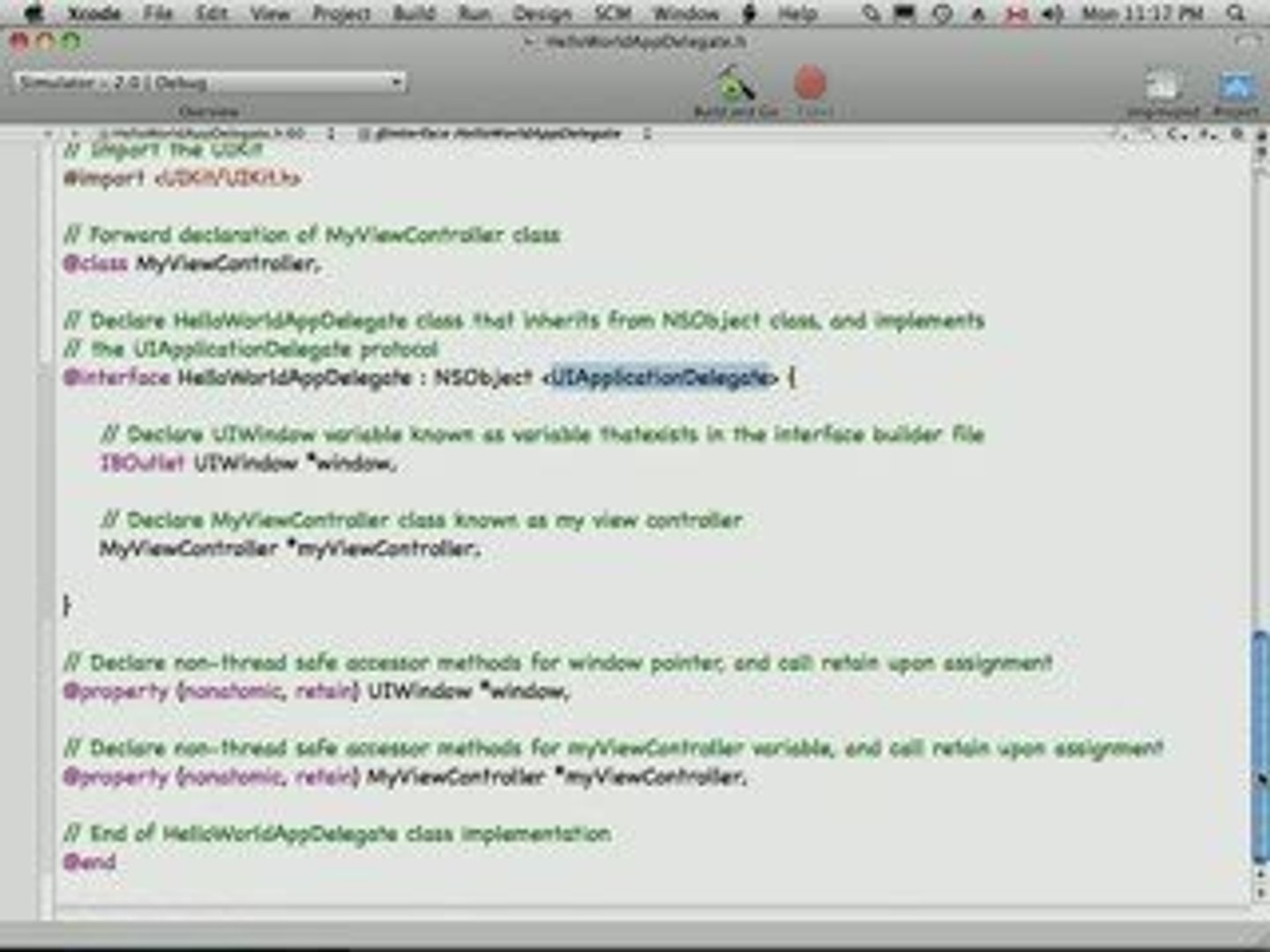Viewport: 1270px width, 952px height.
Task: Open the C class popup in the navigation bar
Action: click(1177, 134)
